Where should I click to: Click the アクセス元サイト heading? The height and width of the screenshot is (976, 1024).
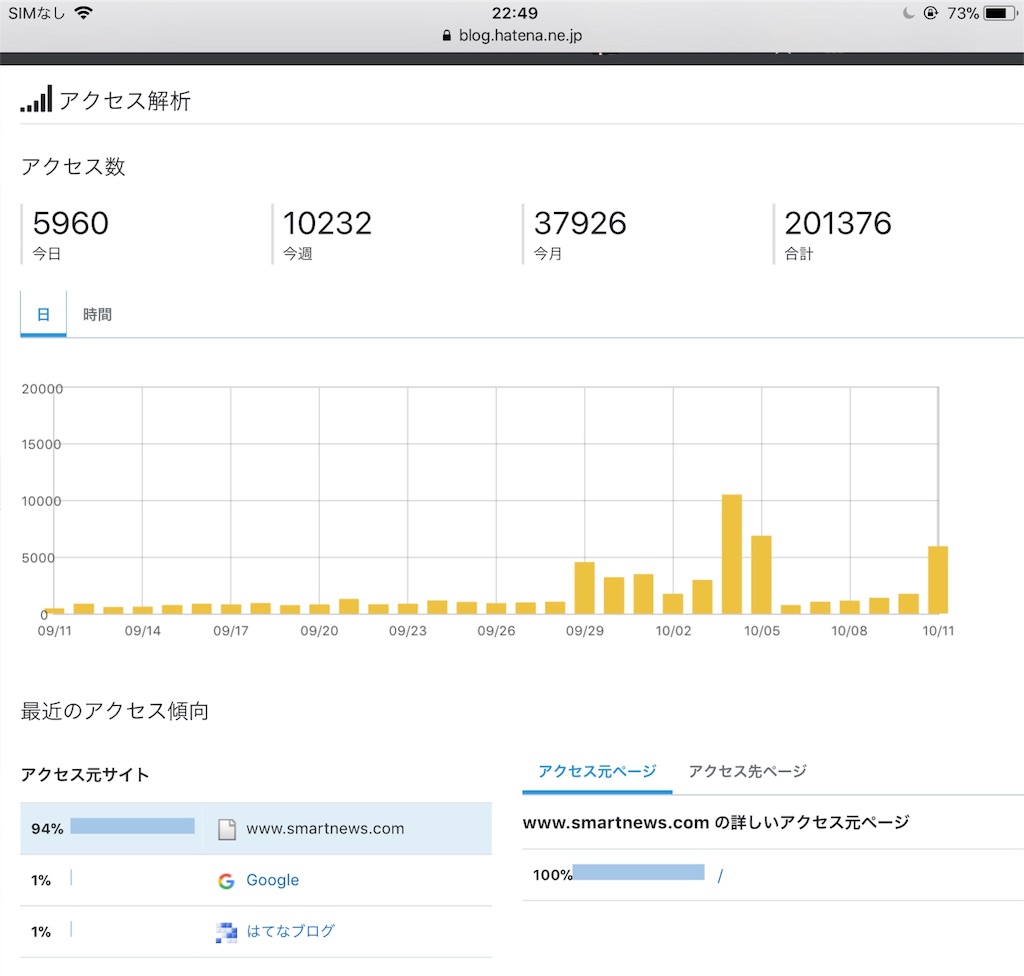point(85,775)
